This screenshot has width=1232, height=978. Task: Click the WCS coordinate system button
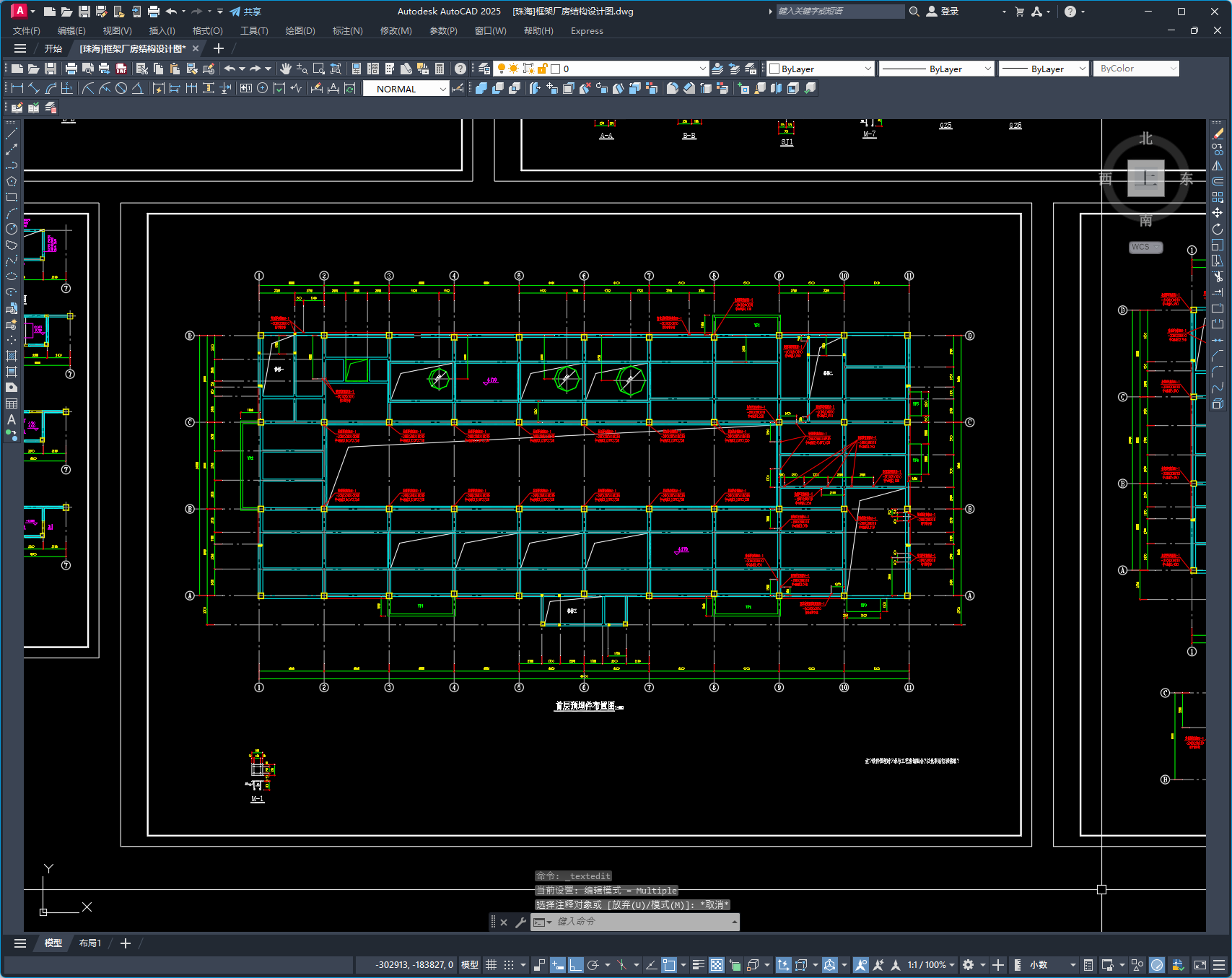click(1145, 247)
